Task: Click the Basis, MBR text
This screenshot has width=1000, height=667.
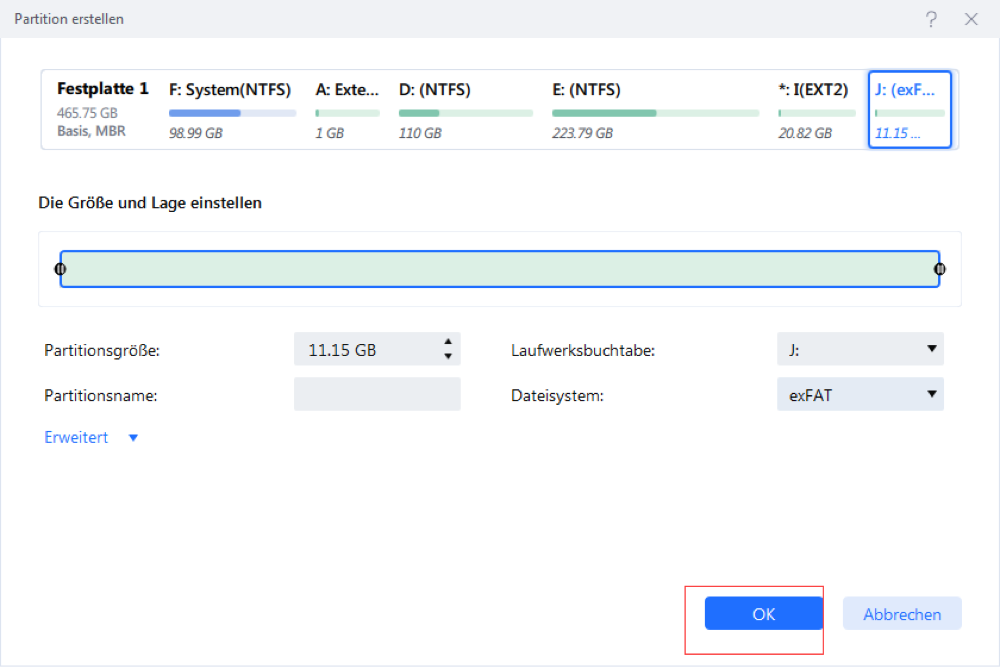Action: [x=91, y=131]
